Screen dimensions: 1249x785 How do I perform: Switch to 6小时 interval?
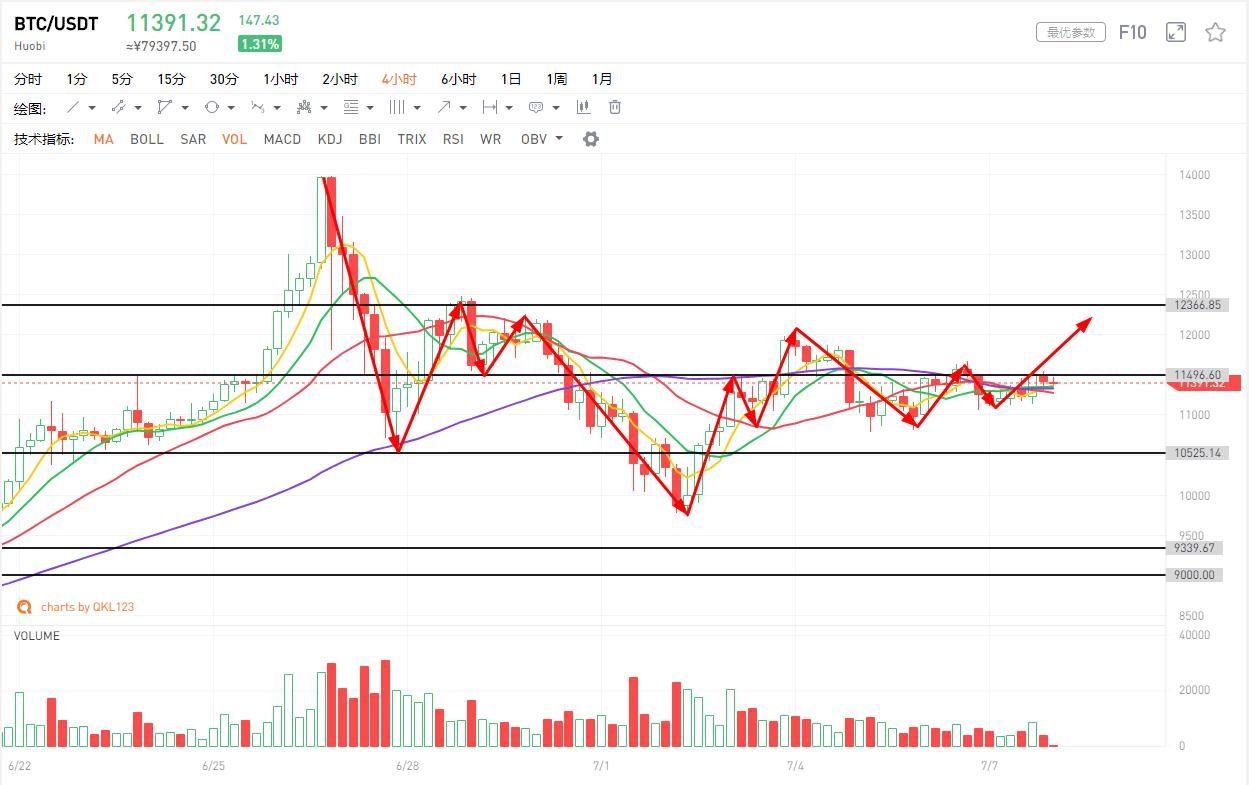click(459, 79)
